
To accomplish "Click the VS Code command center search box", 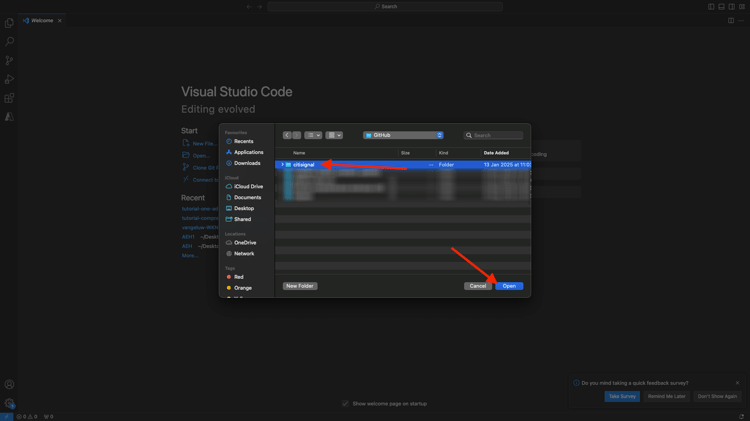I will (385, 7).
